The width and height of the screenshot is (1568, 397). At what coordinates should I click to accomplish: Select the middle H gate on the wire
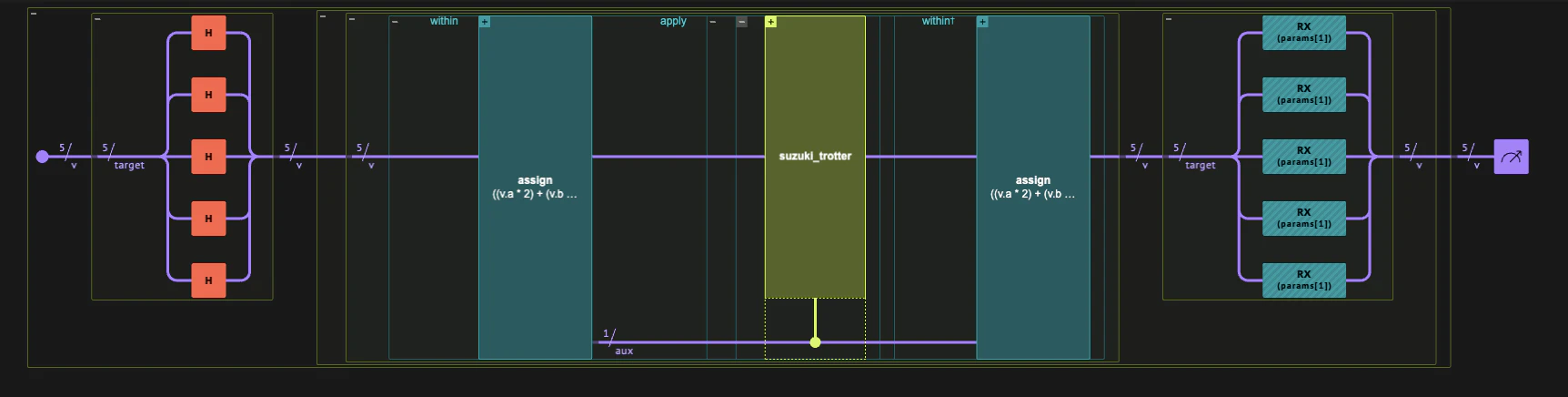pyautogui.click(x=208, y=157)
